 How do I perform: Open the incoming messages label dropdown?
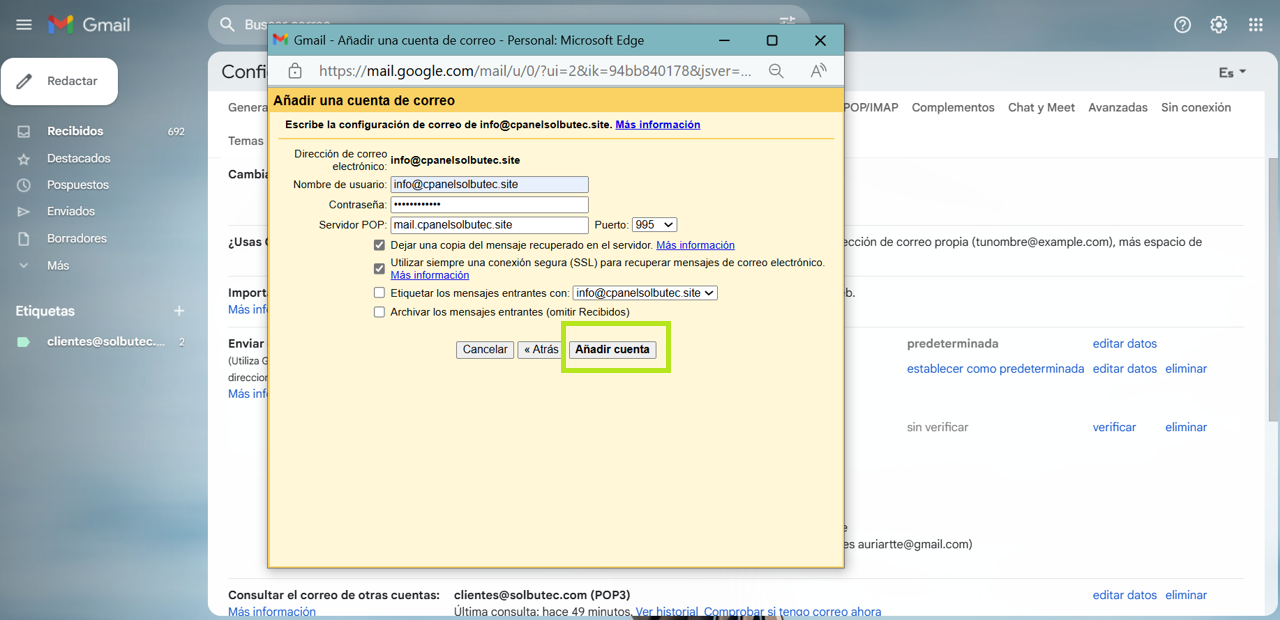tap(644, 293)
